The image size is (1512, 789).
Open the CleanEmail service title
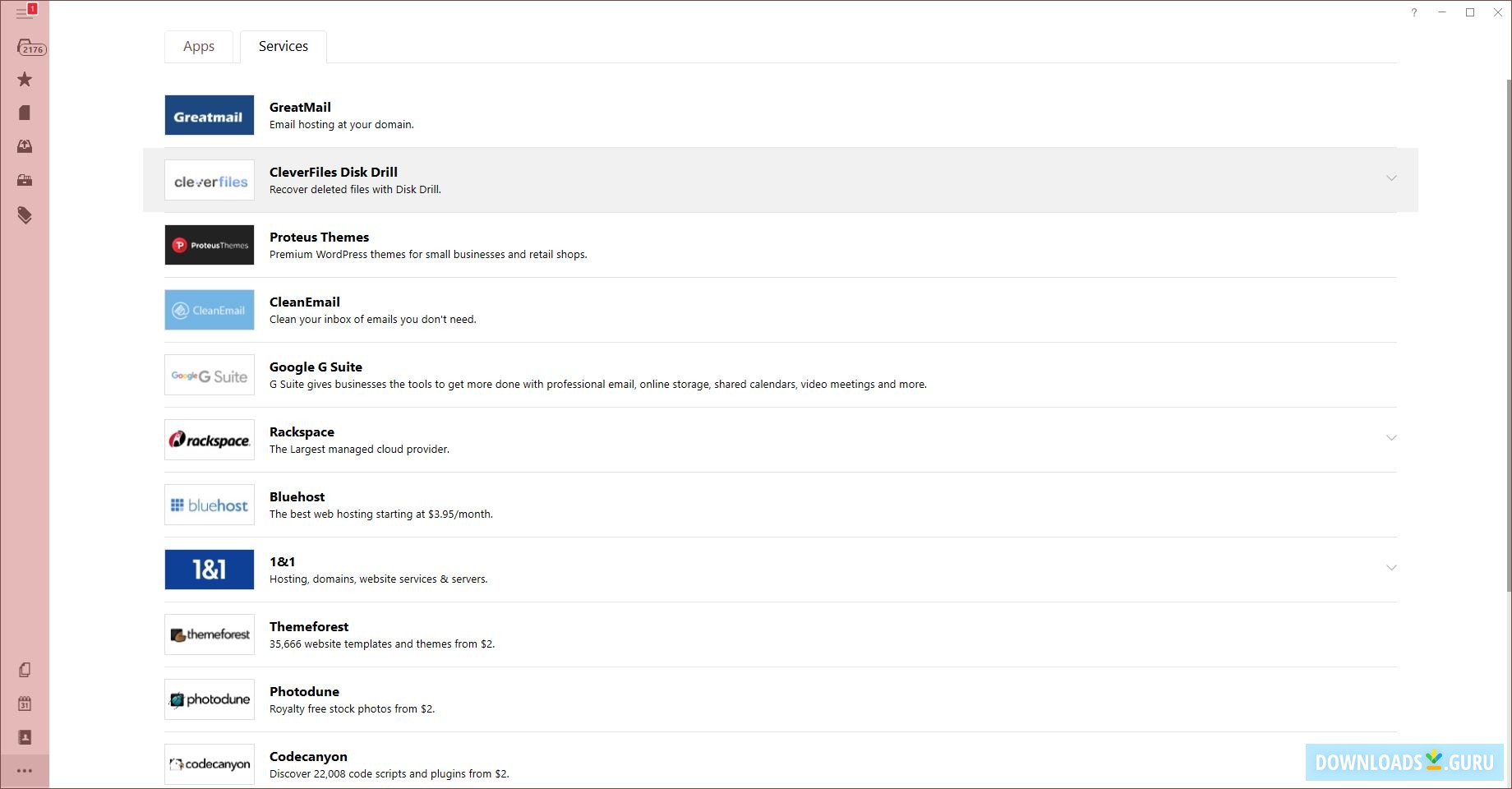[305, 302]
